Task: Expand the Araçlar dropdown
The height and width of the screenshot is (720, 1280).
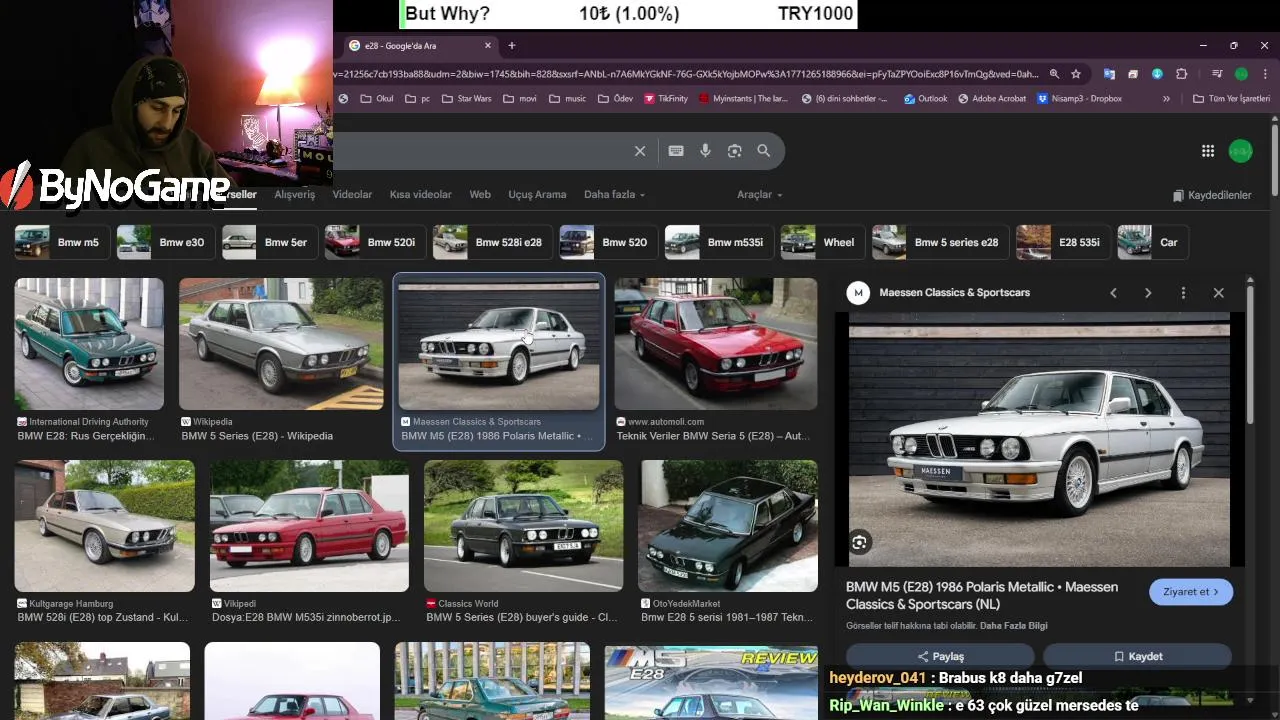Action: click(760, 195)
